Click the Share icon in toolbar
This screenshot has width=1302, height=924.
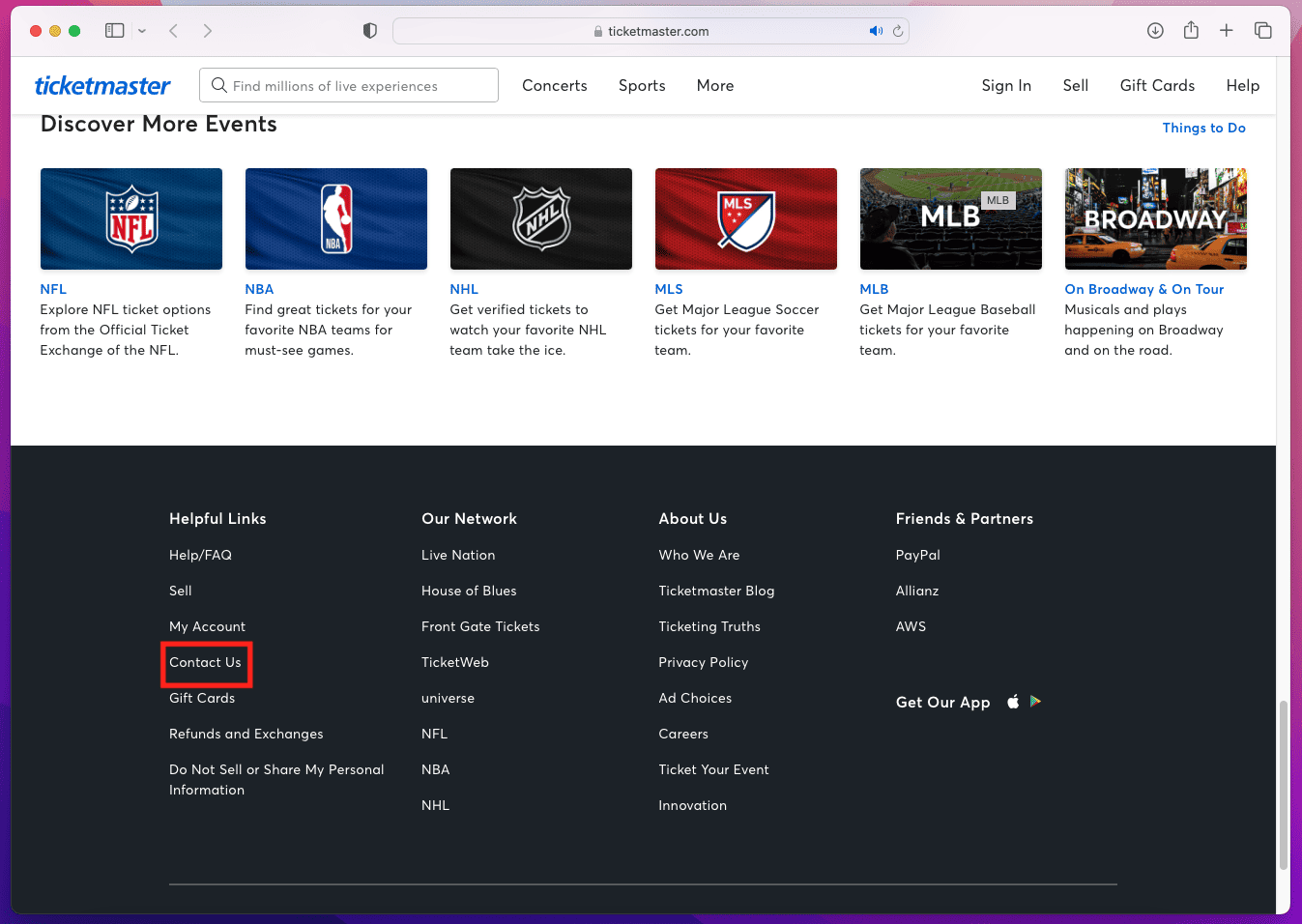1191,31
